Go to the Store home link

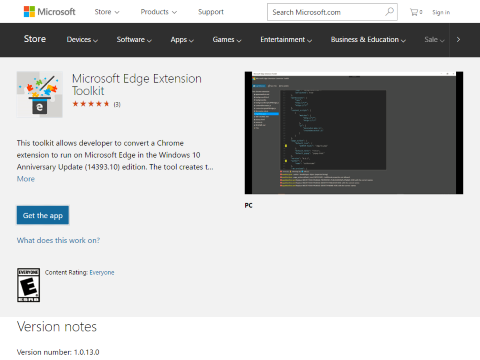(x=35, y=39)
